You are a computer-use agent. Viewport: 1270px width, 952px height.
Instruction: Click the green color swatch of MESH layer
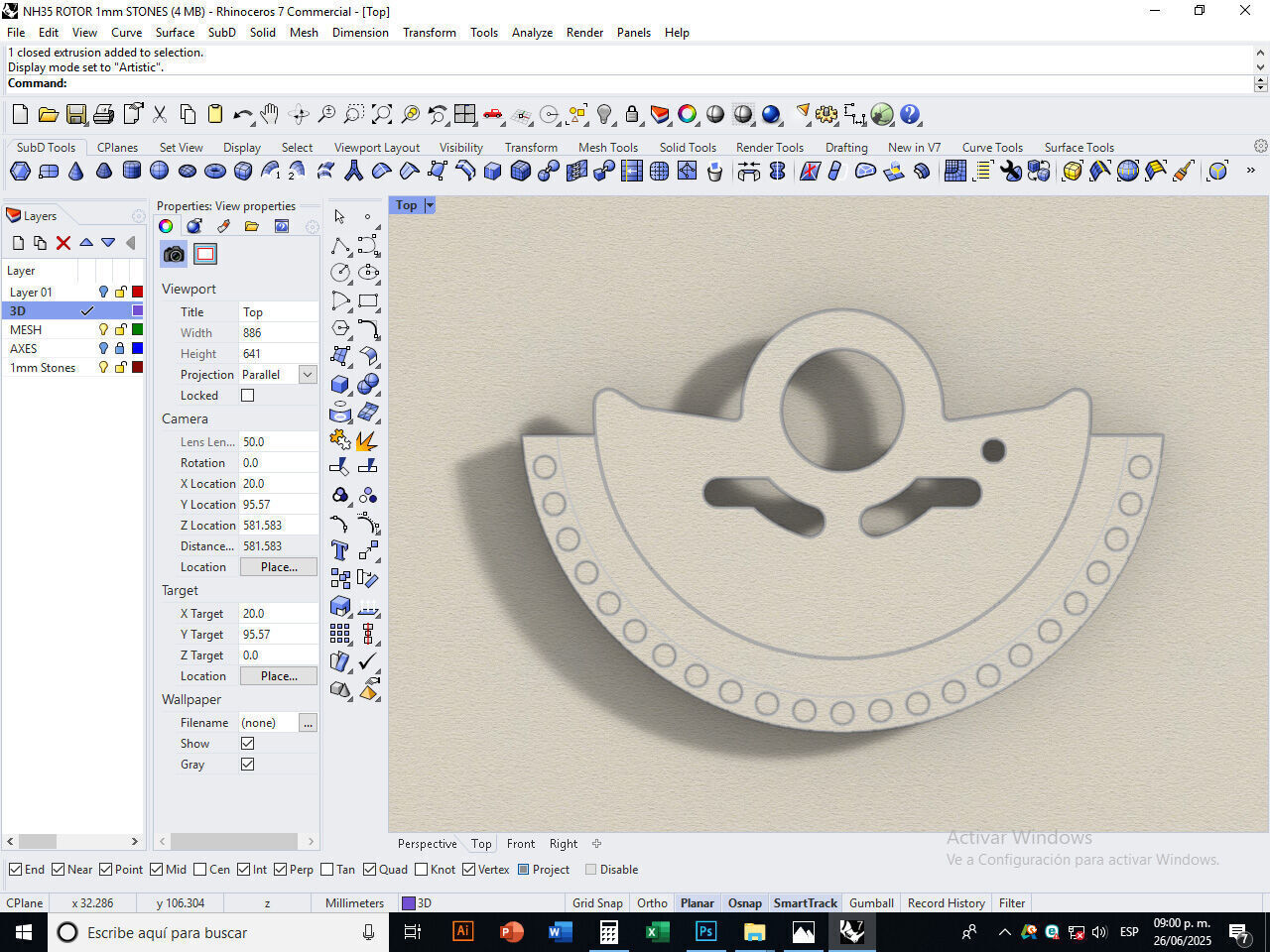(137, 330)
